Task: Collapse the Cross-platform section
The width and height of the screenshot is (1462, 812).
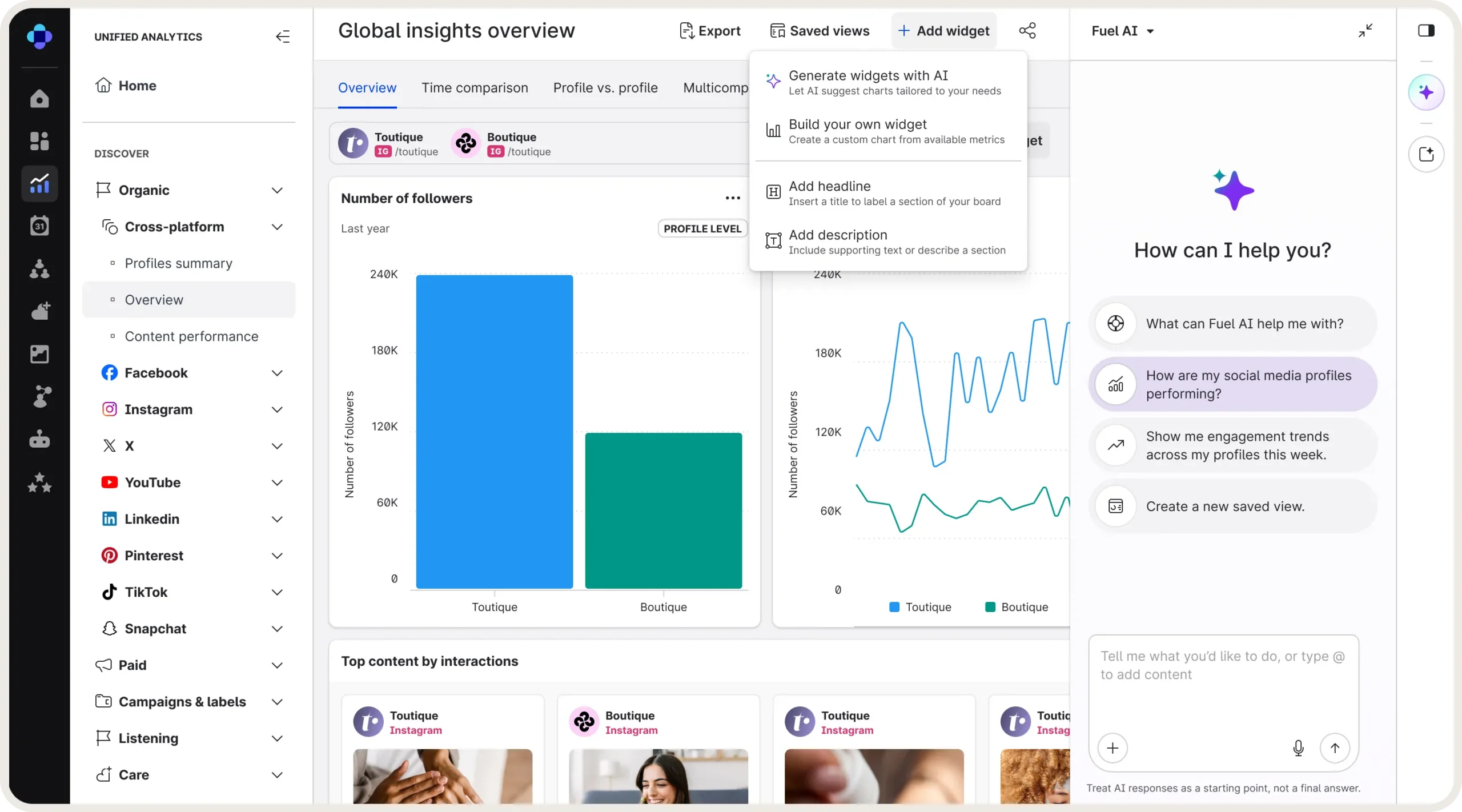Action: [x=277, y=227]
